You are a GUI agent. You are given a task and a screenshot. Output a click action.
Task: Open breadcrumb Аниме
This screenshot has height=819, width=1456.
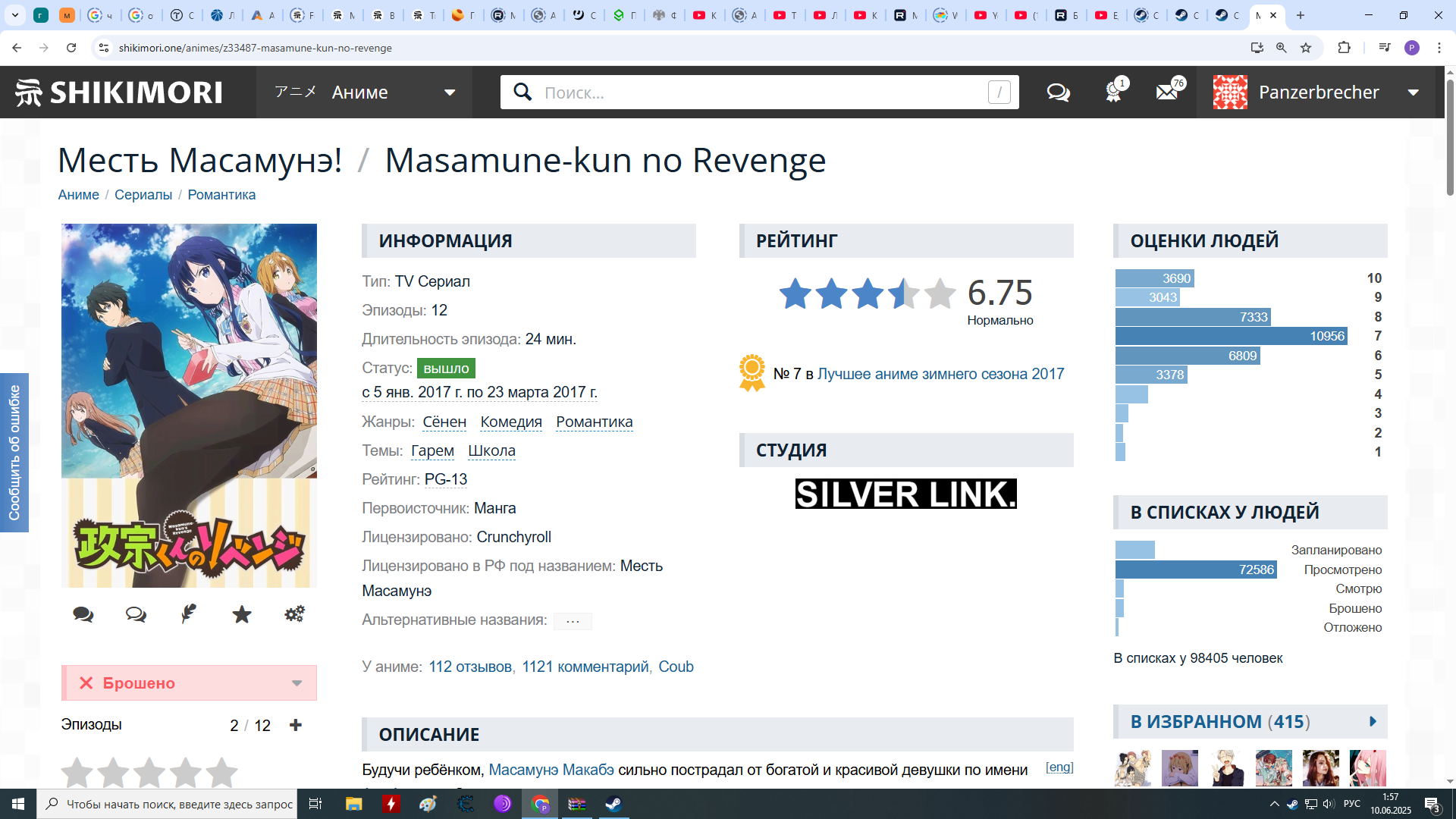(x=79, y=195)
